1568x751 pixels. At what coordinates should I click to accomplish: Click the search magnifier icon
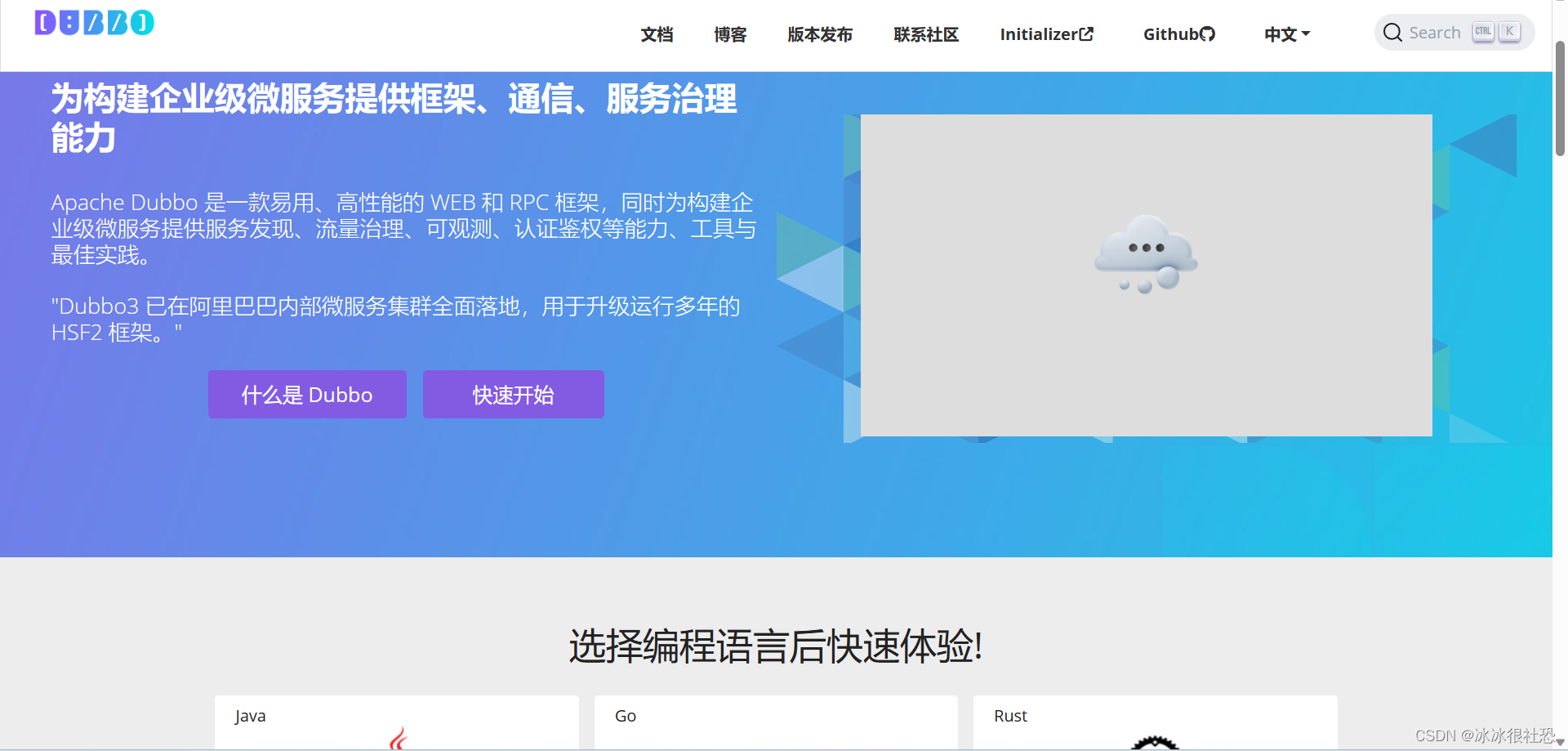click(x=1392, y=33)
